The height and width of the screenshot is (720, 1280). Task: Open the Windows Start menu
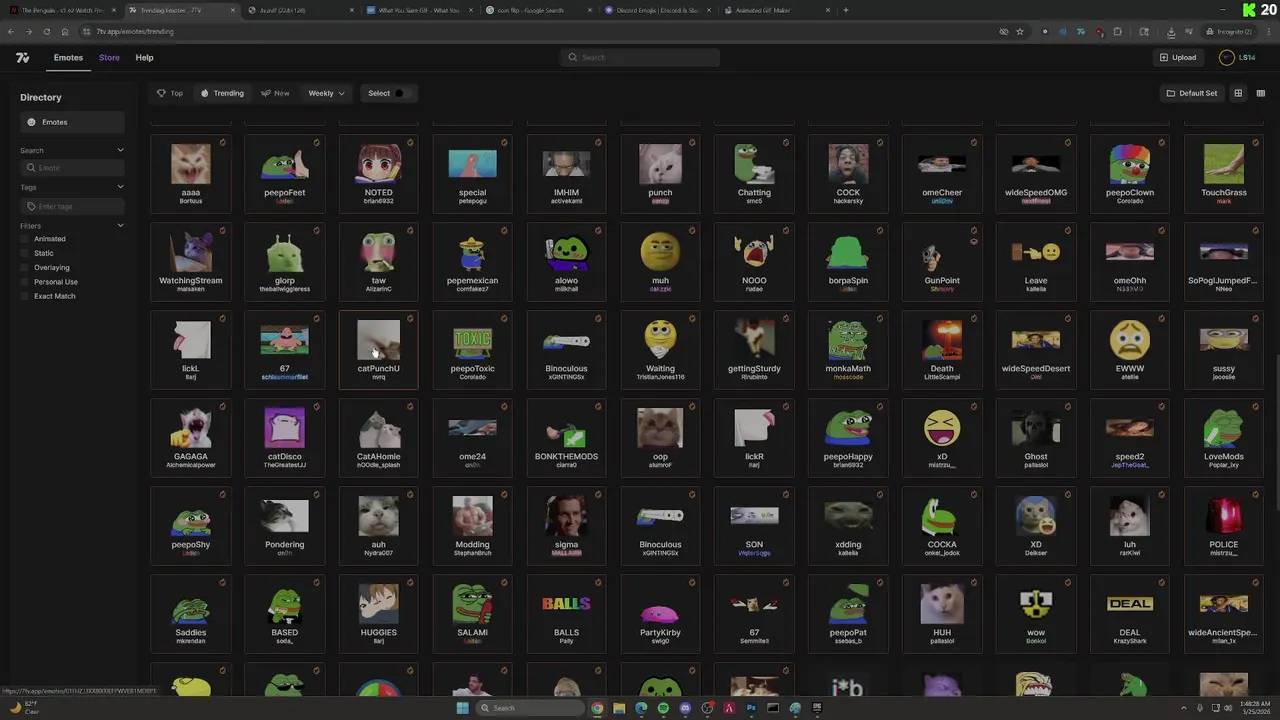pyautogui.click(x=462, y=708)
